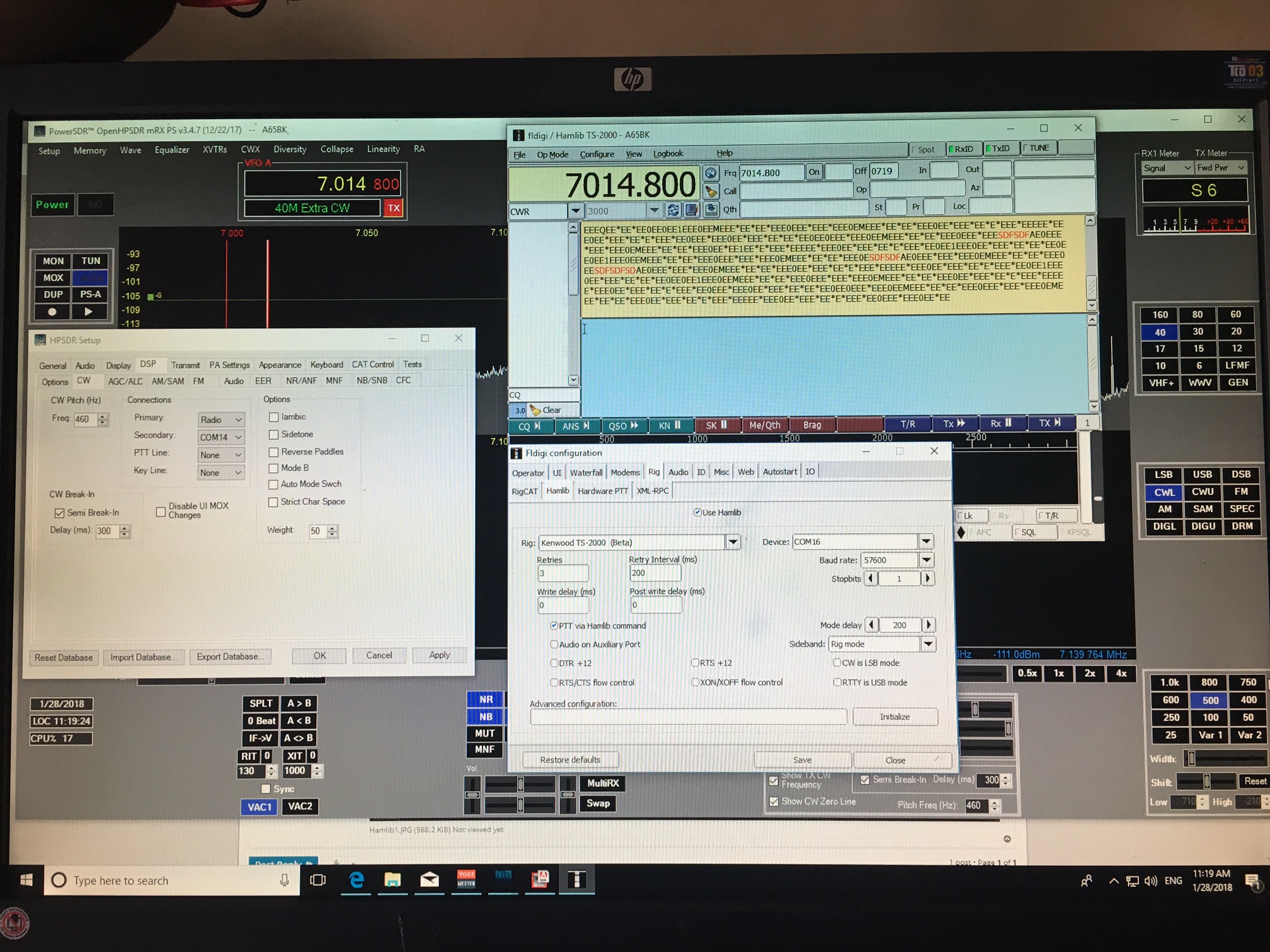Viewport: 1270px width, 952px height.
Task: Open the Configure menu in fldigi
Action: tap(597, 154)
